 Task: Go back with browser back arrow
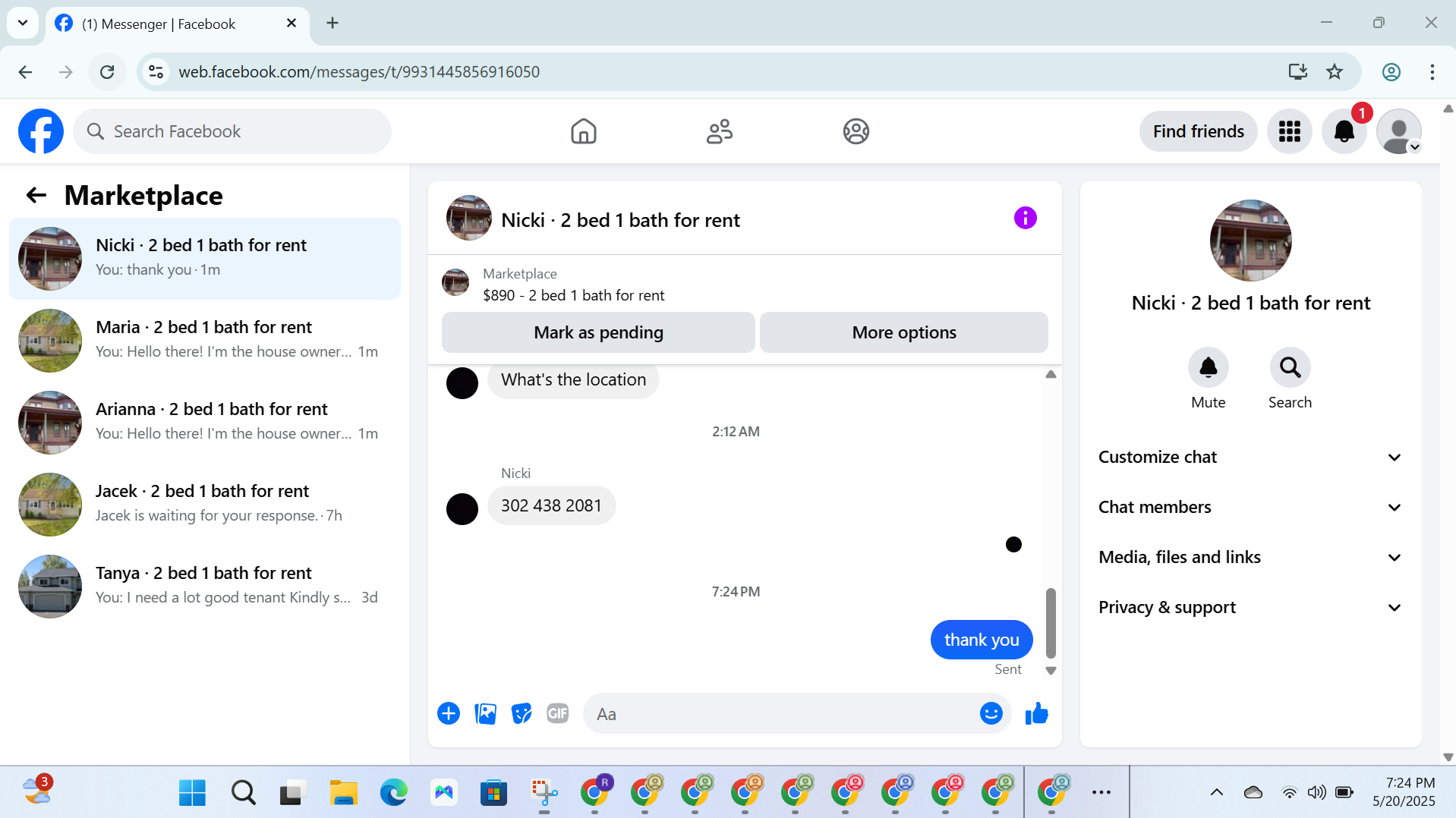pyautogui.click(x=25, y=72)
